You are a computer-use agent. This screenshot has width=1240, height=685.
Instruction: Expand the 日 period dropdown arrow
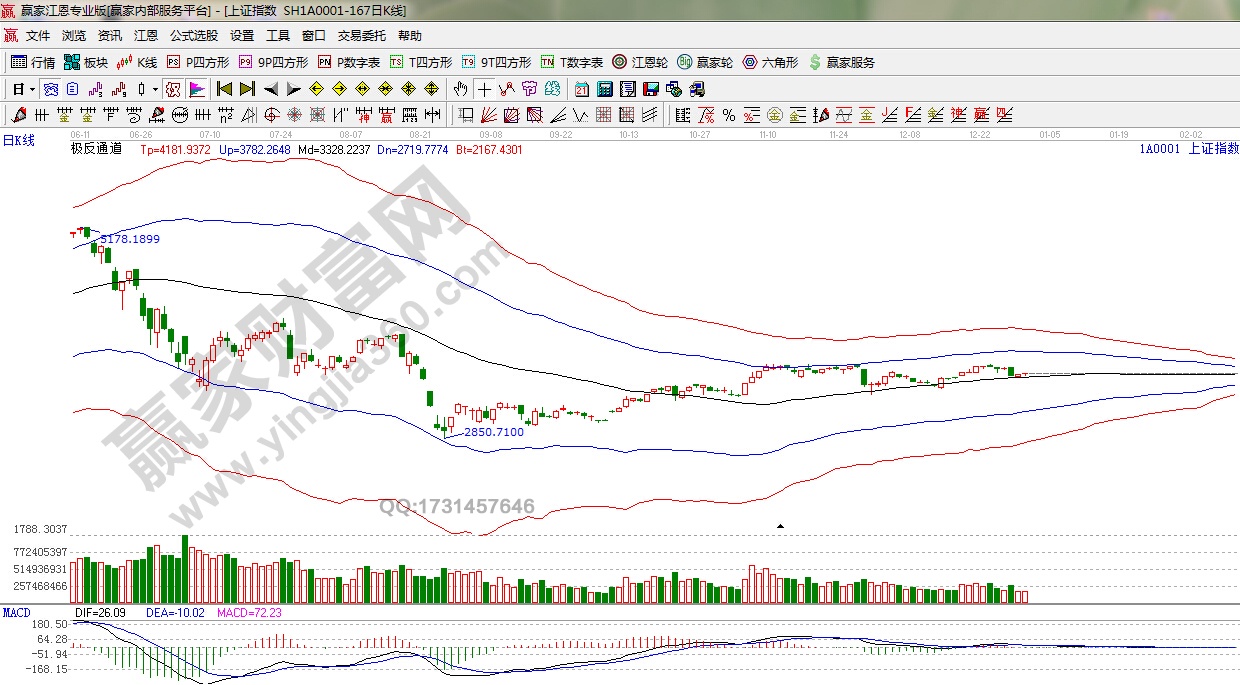(x=33, y=89)
